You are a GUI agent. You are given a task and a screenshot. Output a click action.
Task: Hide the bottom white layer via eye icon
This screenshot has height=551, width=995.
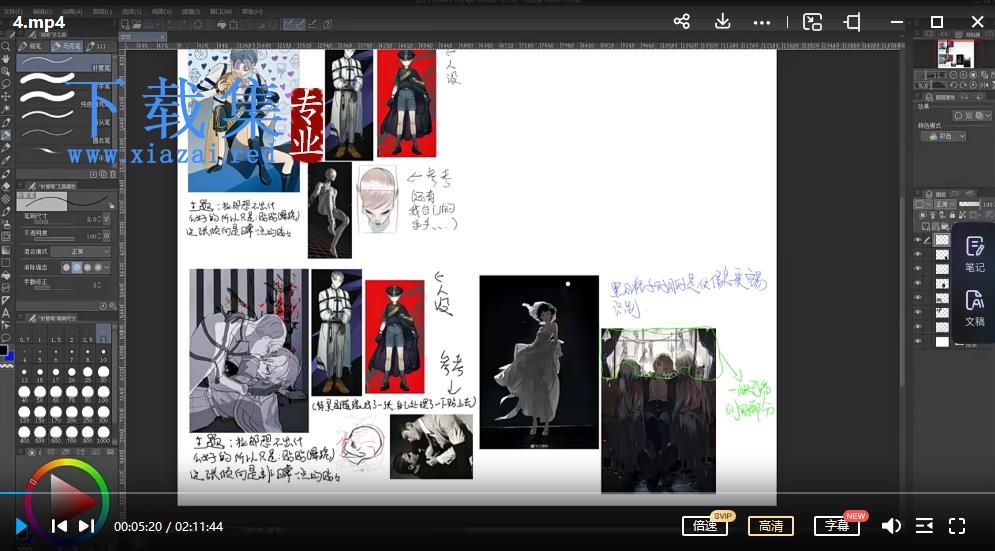[918, 342]
